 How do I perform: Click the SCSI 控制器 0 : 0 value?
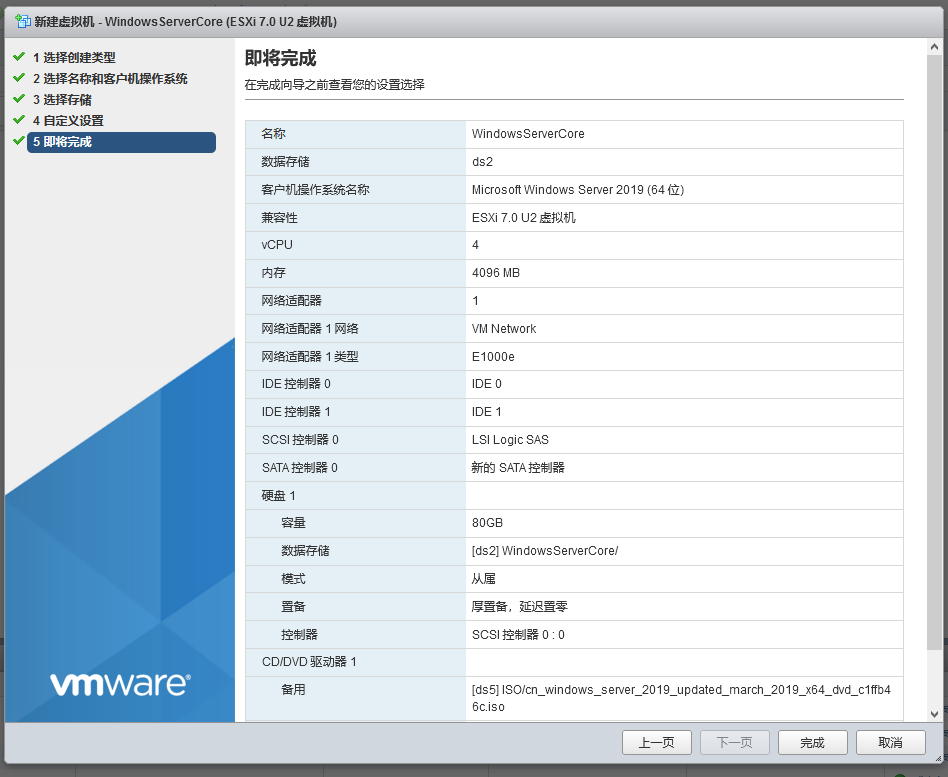pos(518,635)
